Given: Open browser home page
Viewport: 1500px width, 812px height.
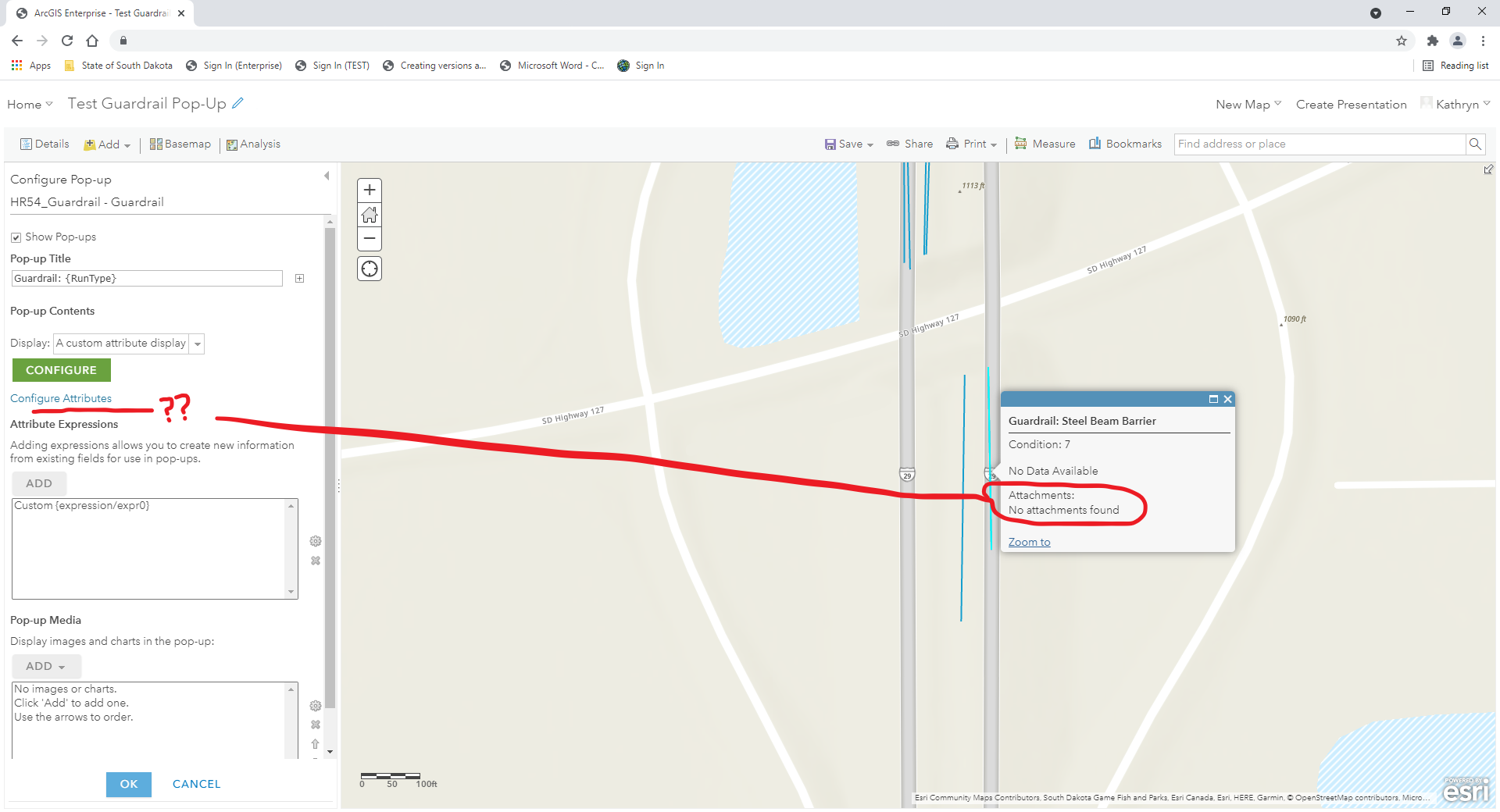Looking at the screenshot, I should (x=92, y=41).
